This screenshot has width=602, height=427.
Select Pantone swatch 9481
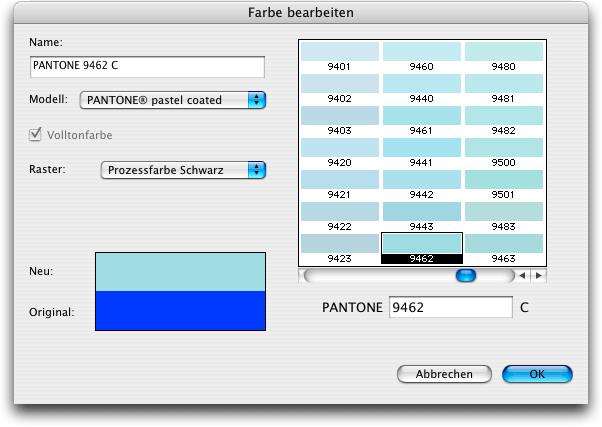(504, 89)
